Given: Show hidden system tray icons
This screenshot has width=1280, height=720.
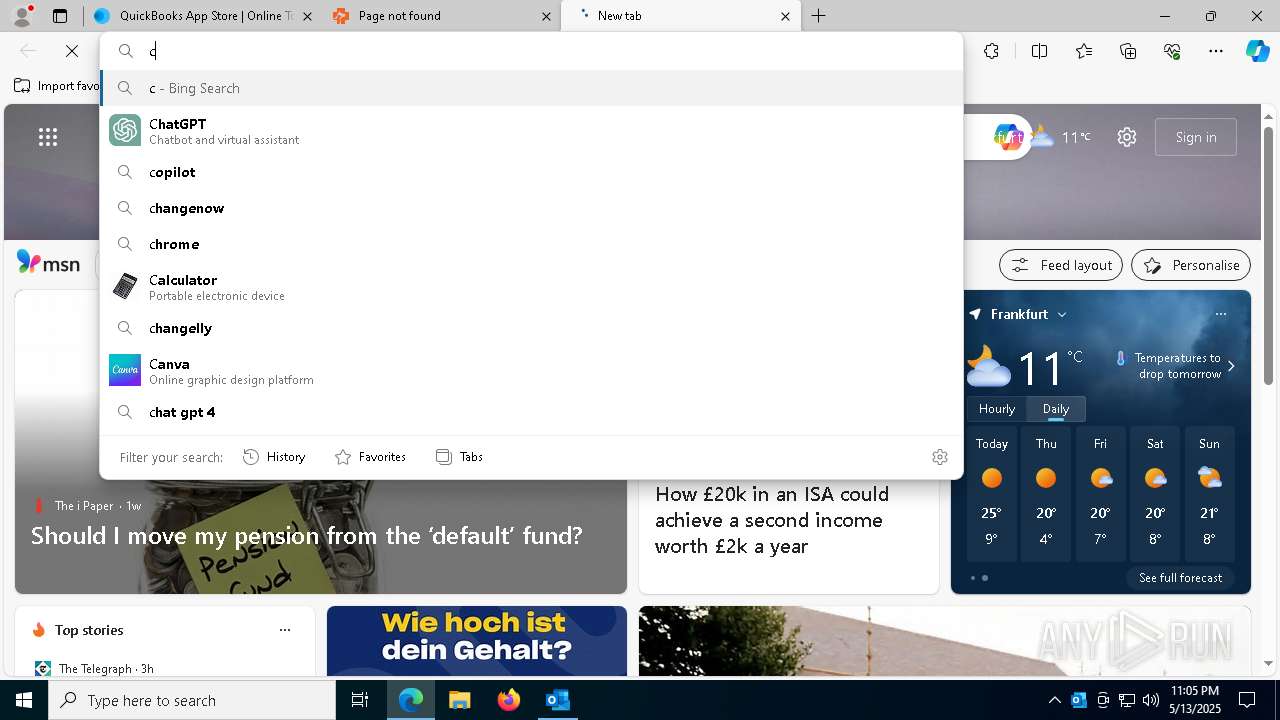Looking at the screenshot, I should tap(1054, 700).
